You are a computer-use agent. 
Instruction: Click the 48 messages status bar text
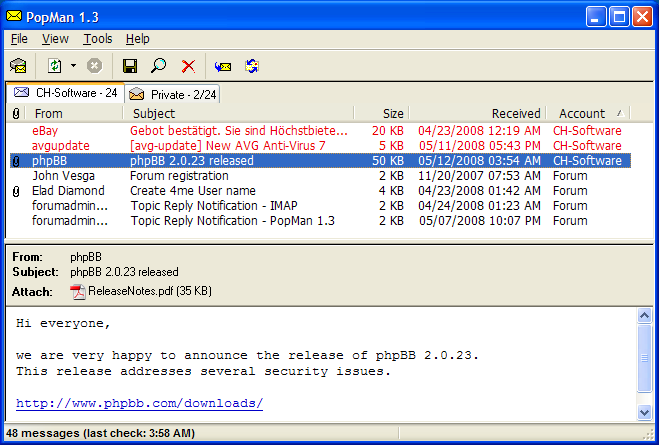click(x=100, y=433)
